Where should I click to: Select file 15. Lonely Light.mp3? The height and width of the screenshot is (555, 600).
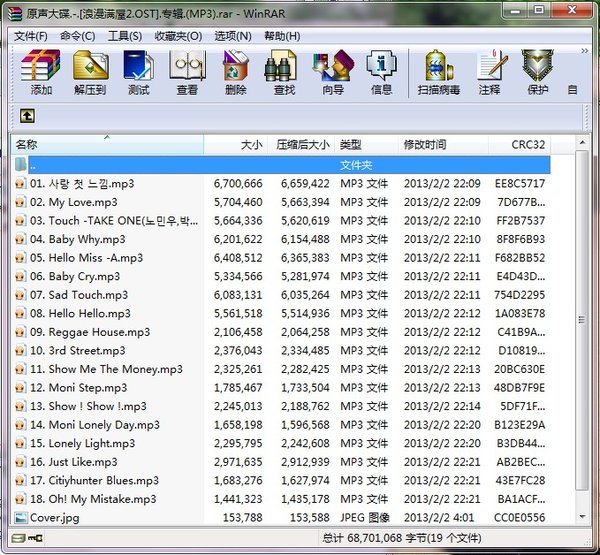[x=281, y=444]
